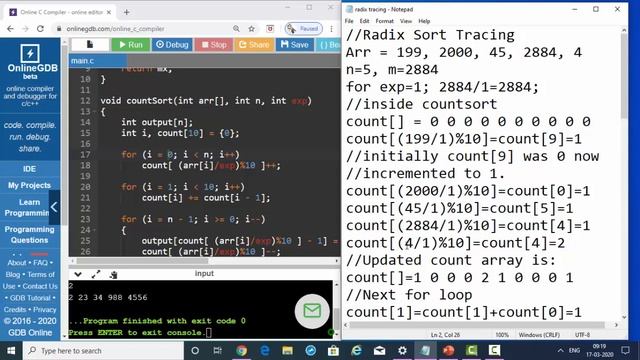The width and height of the screenshot is (640, 360).
Task: Share the code using the Share button
Action: (254, 44)
